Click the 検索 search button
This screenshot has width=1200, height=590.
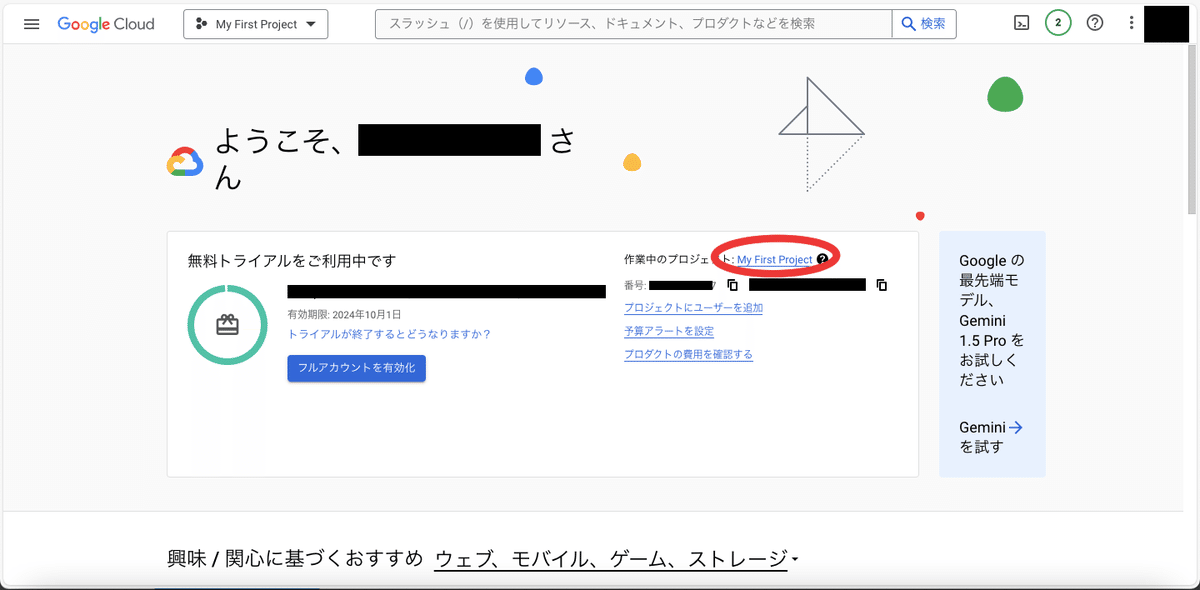(x=924, y=24)
